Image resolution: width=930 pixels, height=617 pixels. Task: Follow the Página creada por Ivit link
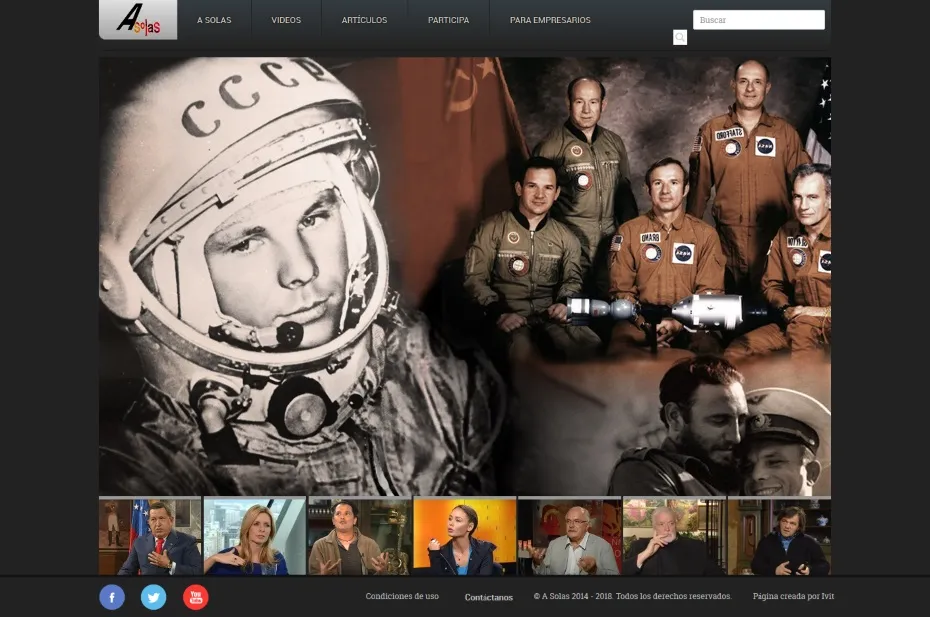(793, 597)
